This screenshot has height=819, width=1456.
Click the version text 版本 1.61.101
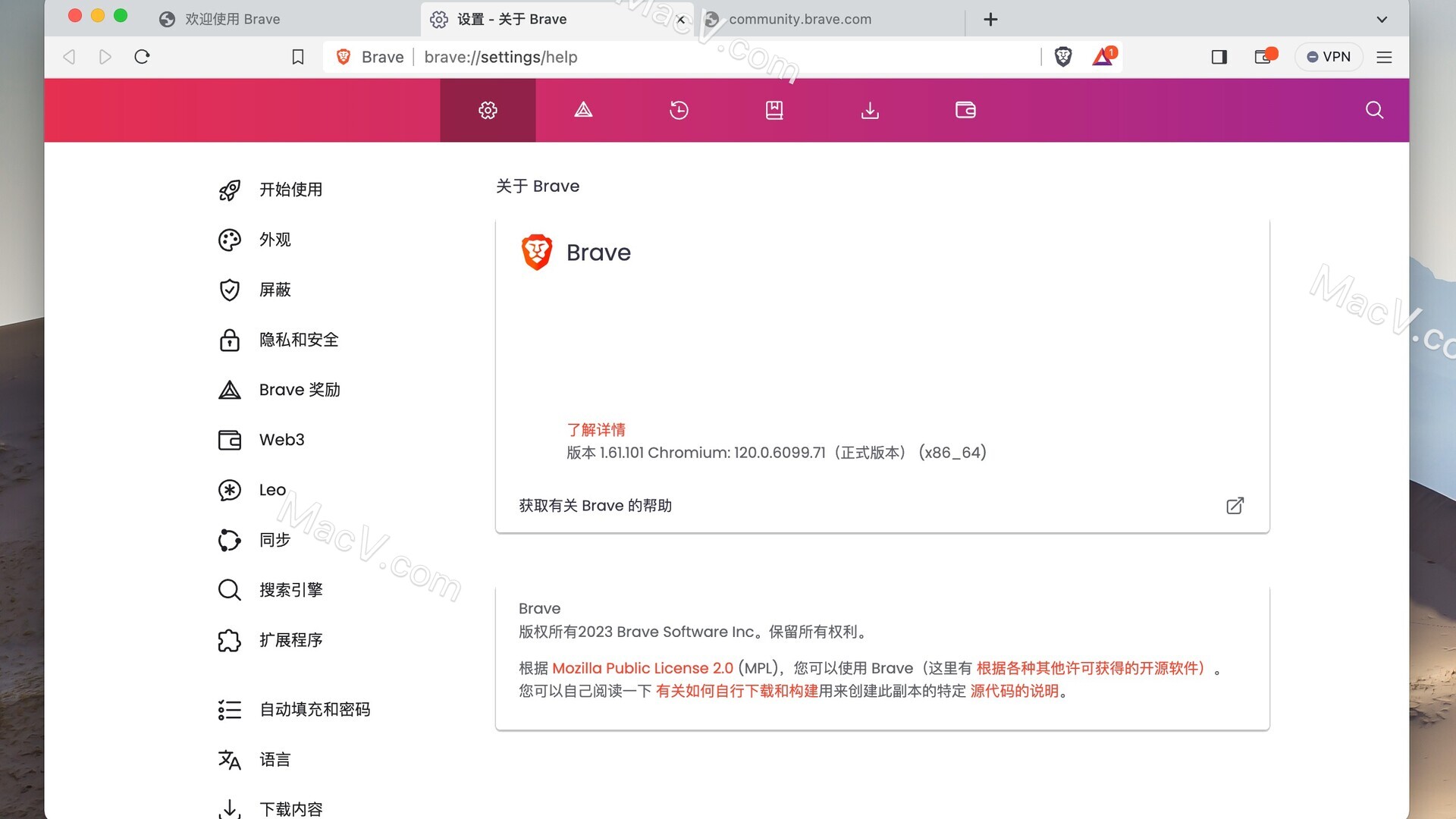(776, 453)
